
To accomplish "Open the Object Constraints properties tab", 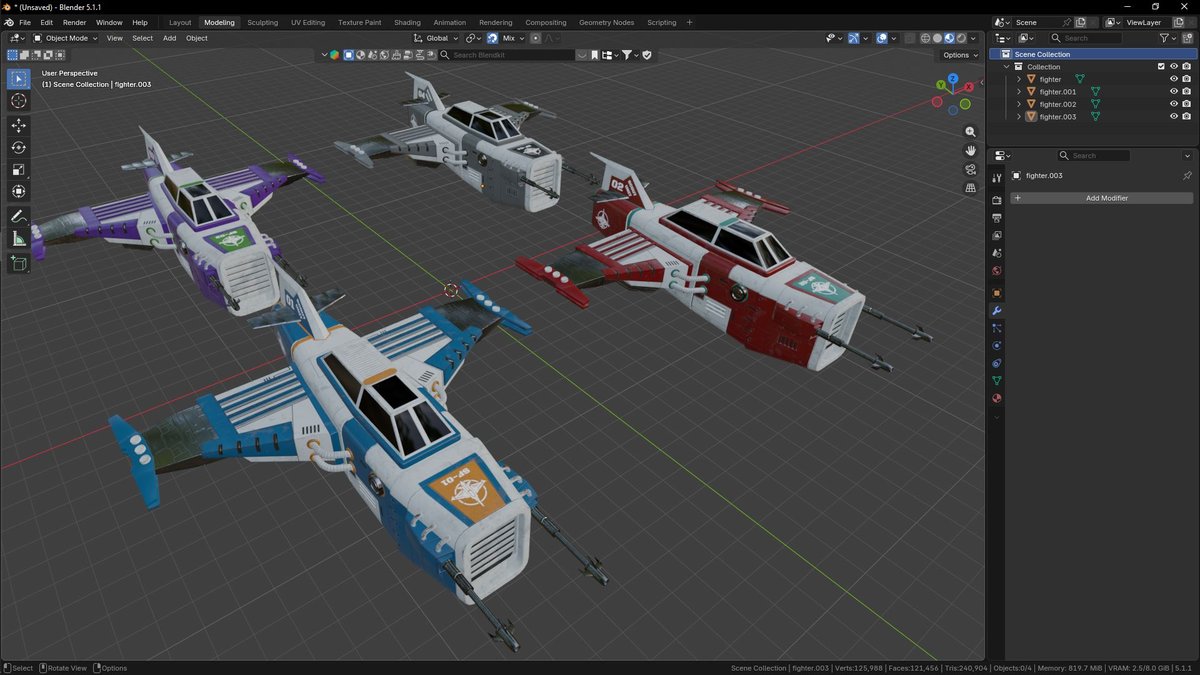I will coord(997,363).
